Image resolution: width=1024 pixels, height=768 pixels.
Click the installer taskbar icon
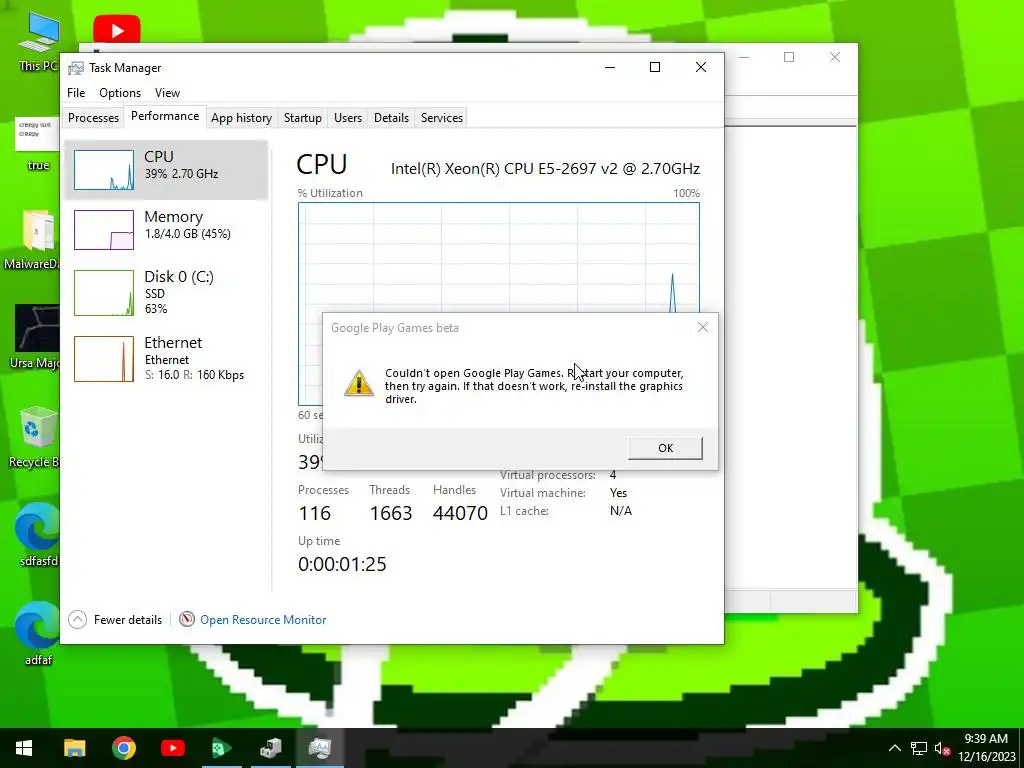(270, 748)
